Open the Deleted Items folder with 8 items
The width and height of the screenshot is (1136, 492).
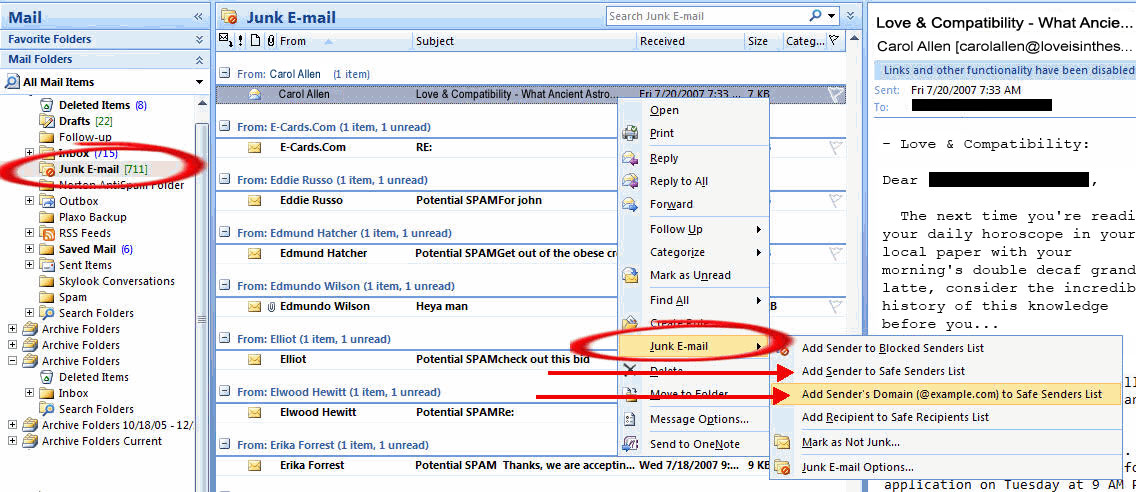[x=102, y=105]
